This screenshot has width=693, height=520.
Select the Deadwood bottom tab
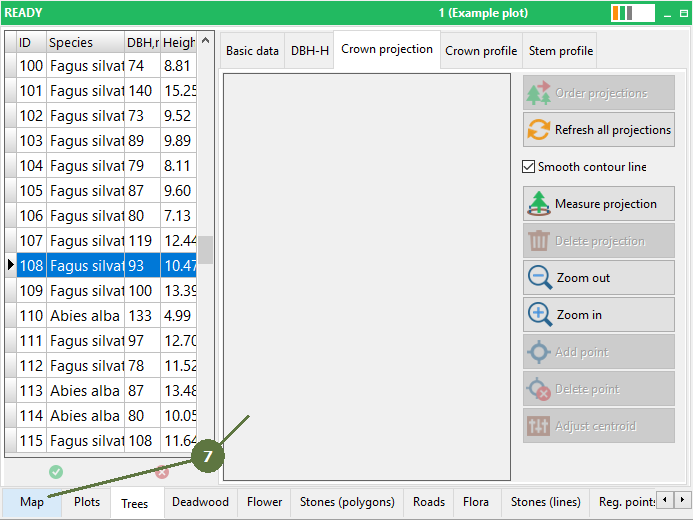[200, 502]
